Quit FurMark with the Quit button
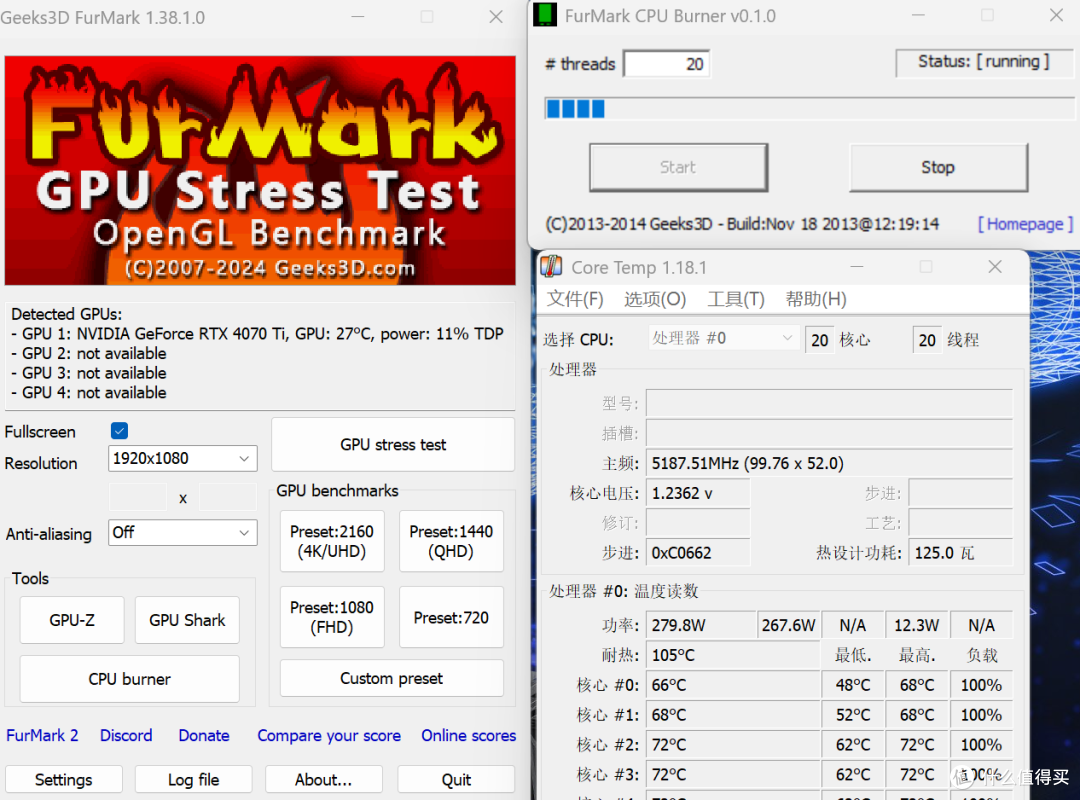1080x800 pixels. point(456,779)
